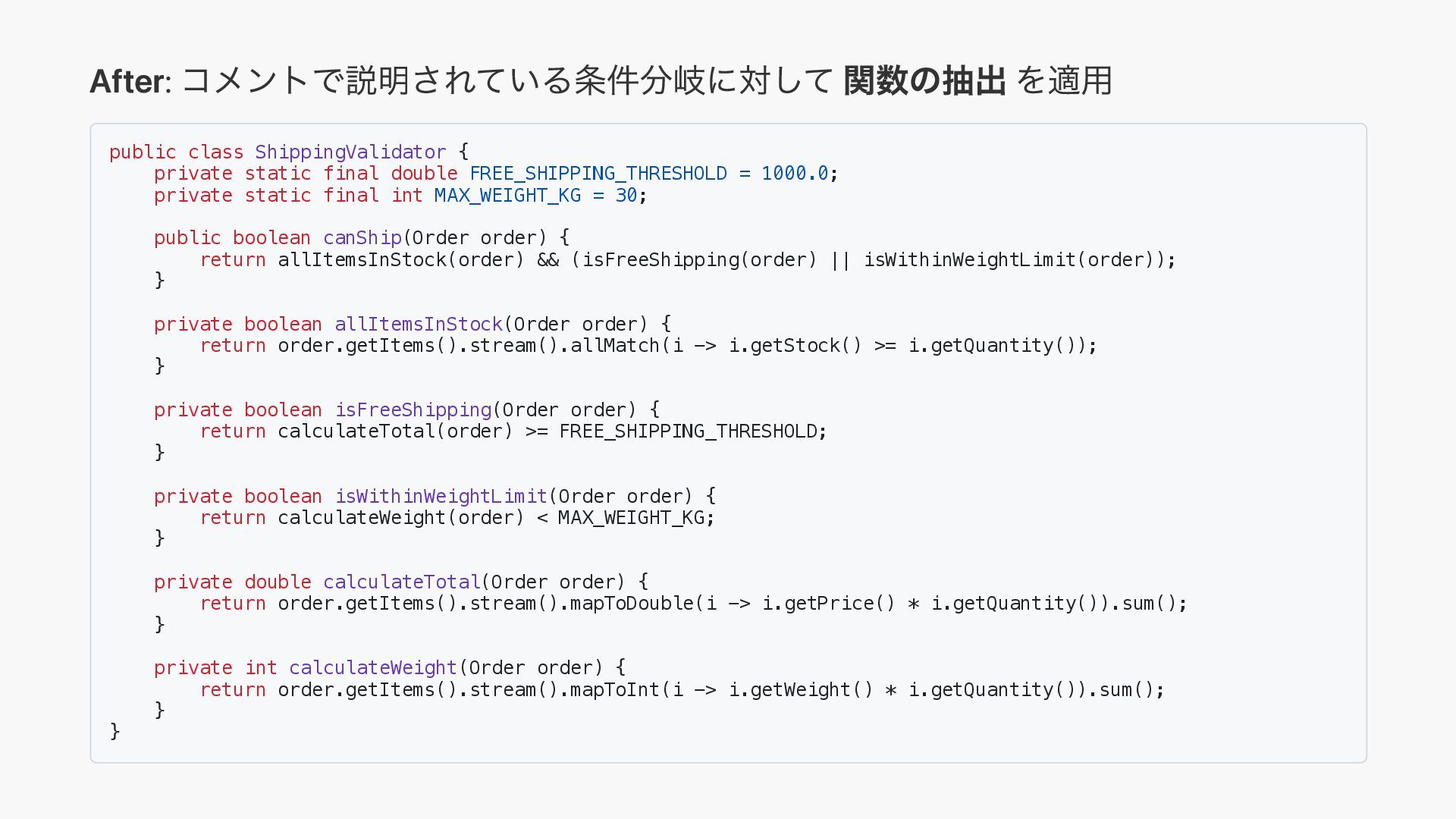Click allMatch call in stream expression

(x=615, y=346)
